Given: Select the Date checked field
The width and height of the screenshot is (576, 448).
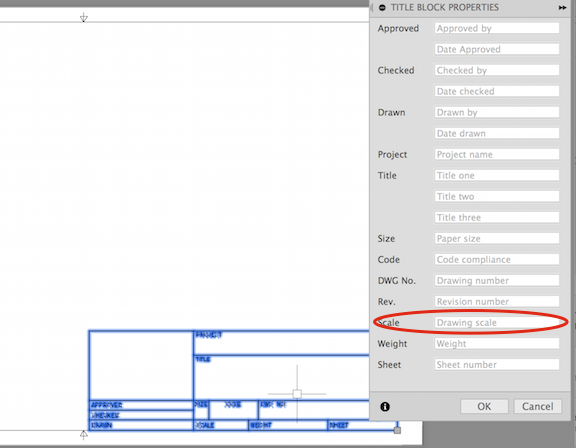Looking at the screenshot, I should coord(497,91).
